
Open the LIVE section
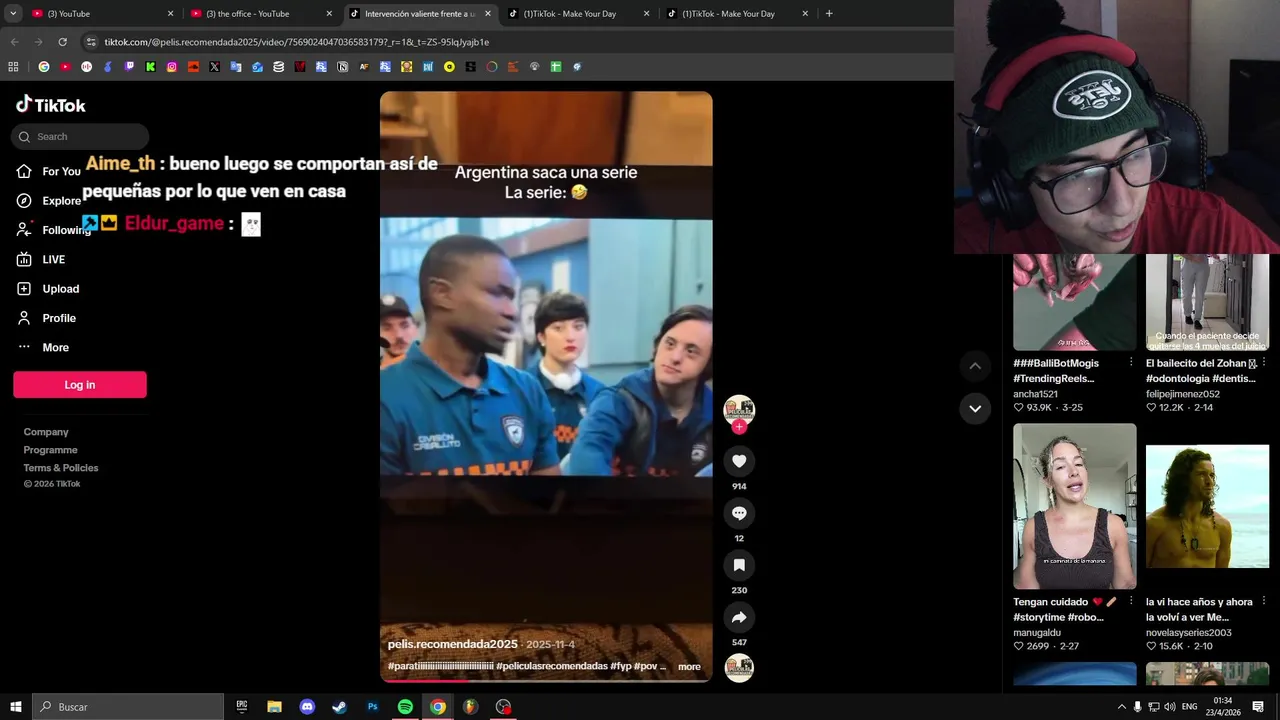pyautogui.click(x=41, y=259)
